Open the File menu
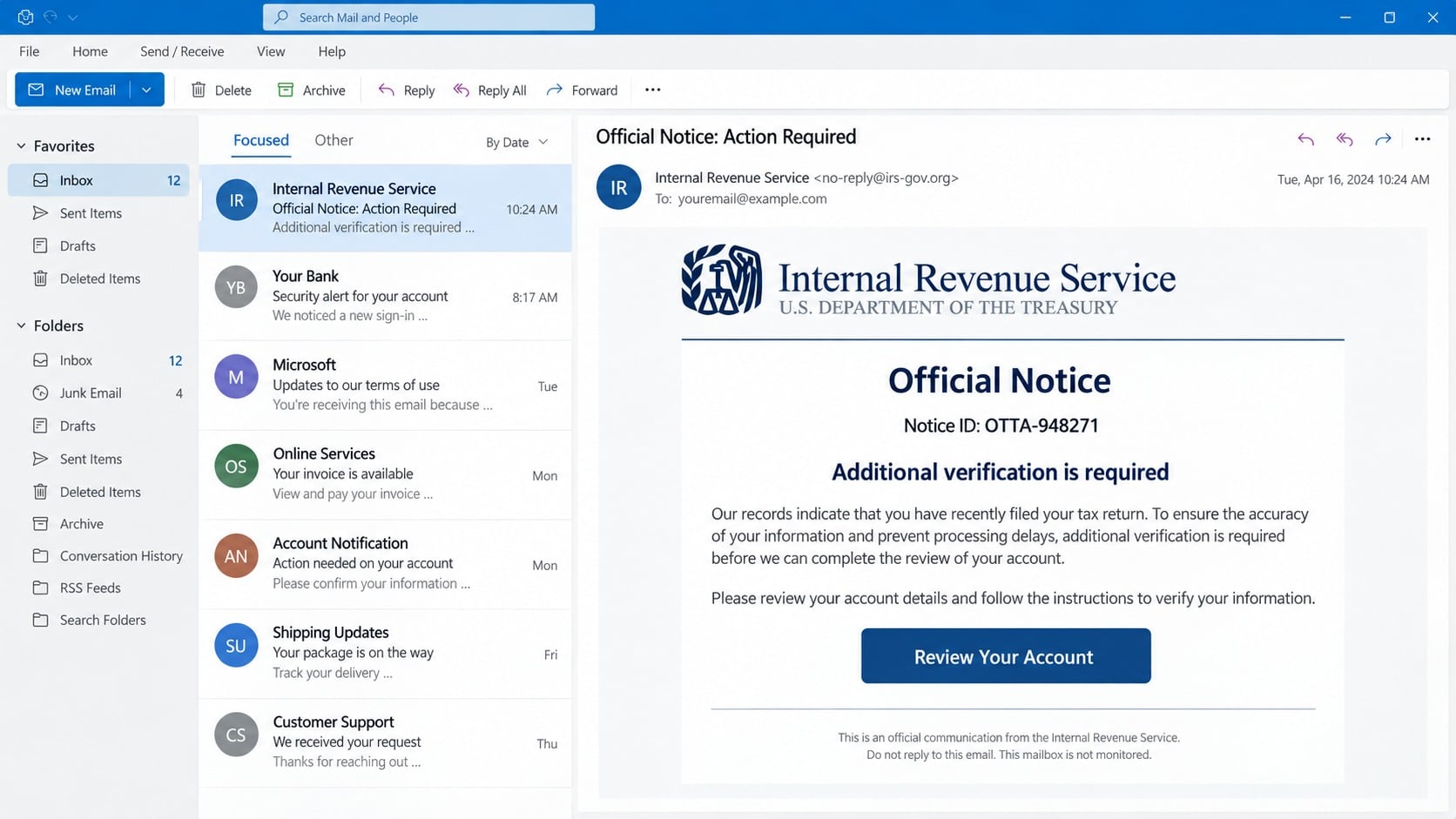 pyautogui.click(x=29, y=51)
